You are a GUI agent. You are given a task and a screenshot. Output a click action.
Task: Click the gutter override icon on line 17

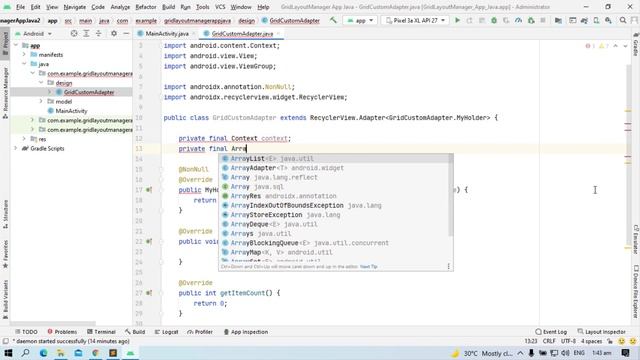coord(149,190)
